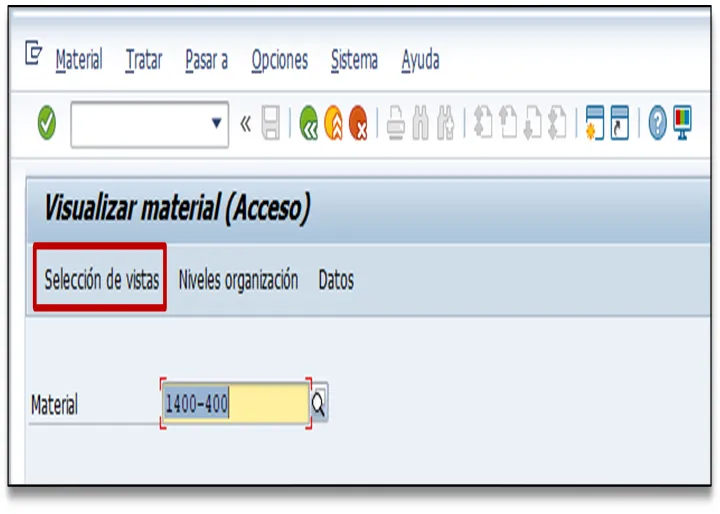
Task: Open the Opciones menu
Action: 280,60
